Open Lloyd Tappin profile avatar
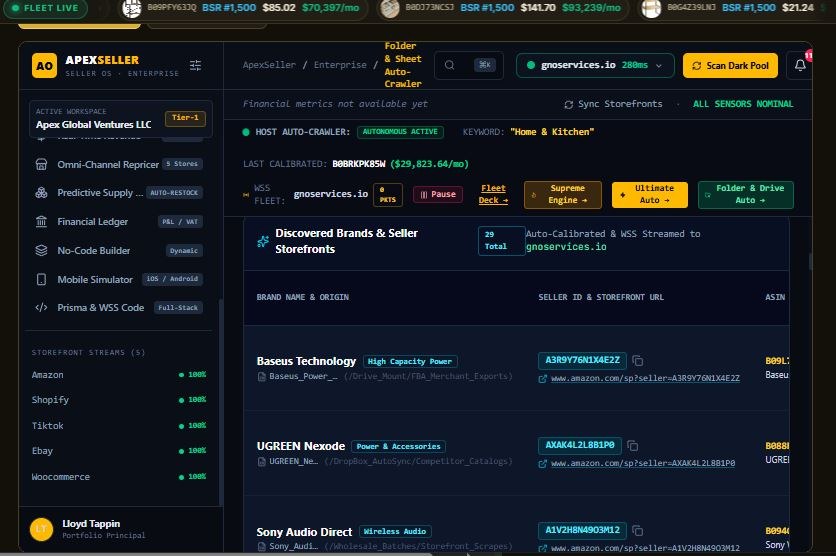This screenshot has width=836, height=556. [41, 529]
